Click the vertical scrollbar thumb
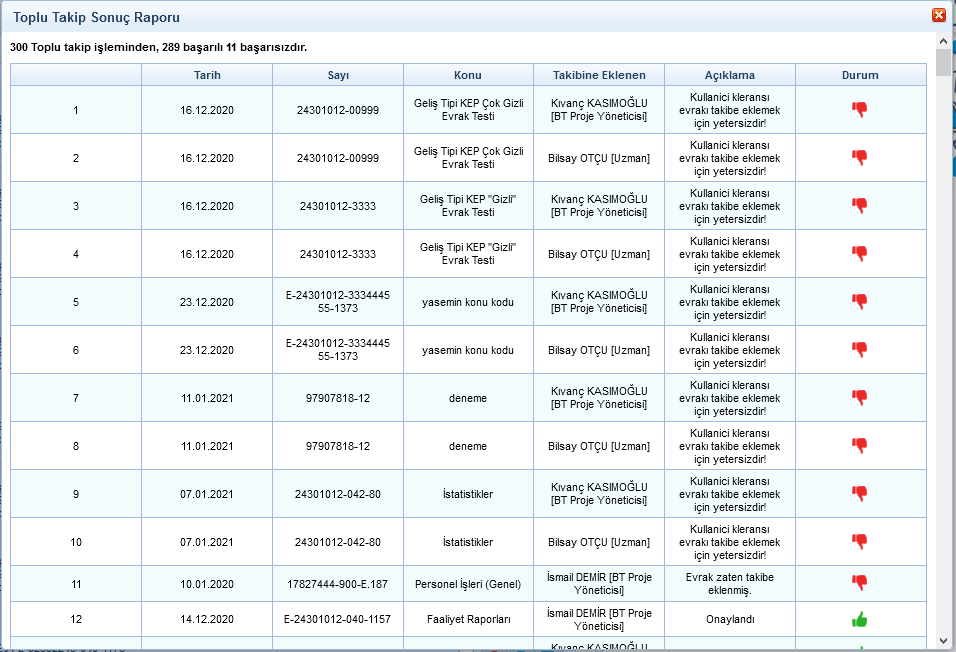Image resolution: width=956 pixels, height=652 pixels. 944,62
